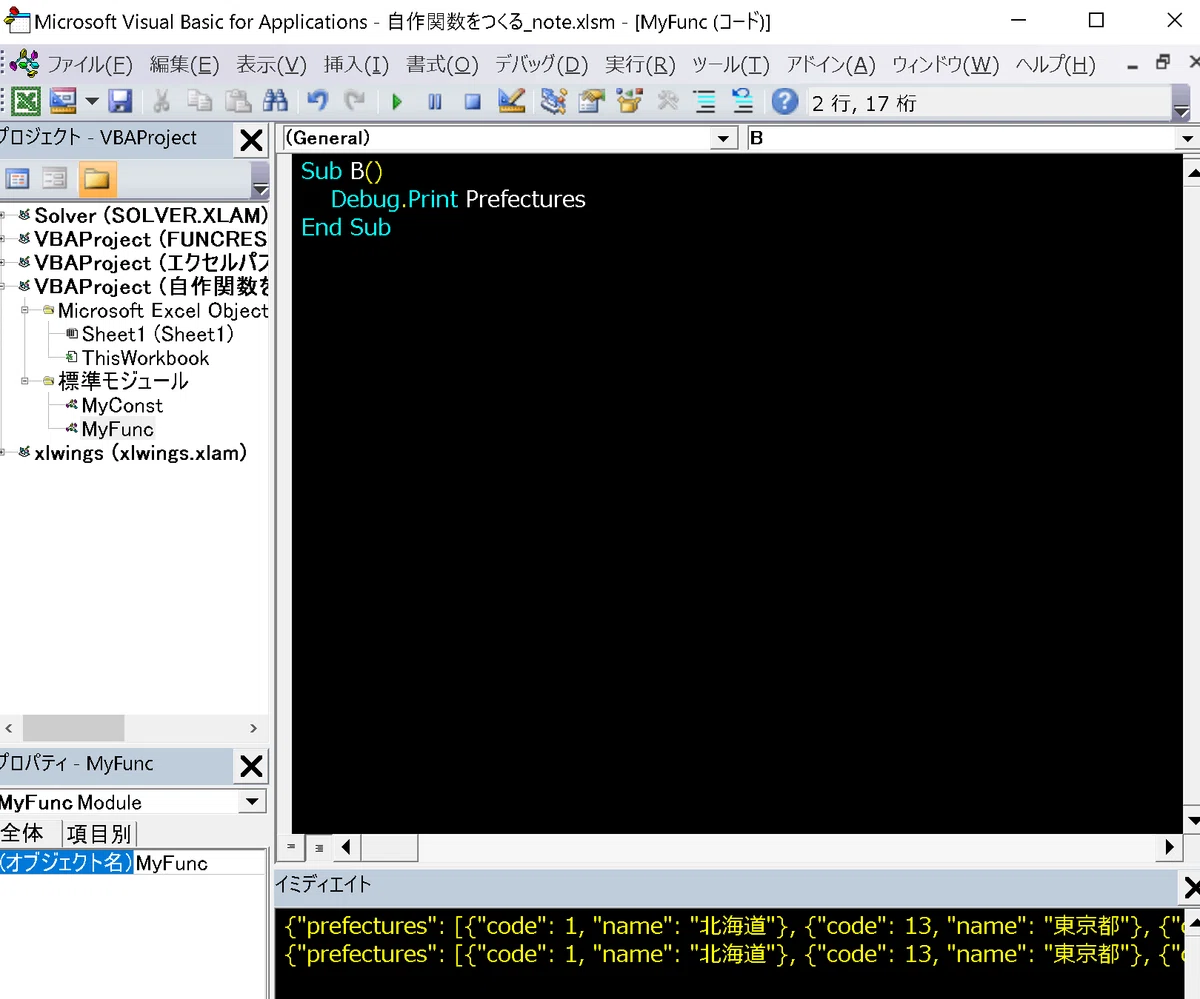
Task: Run the Sub with the green play icon
Action: (x=397, y=101)
